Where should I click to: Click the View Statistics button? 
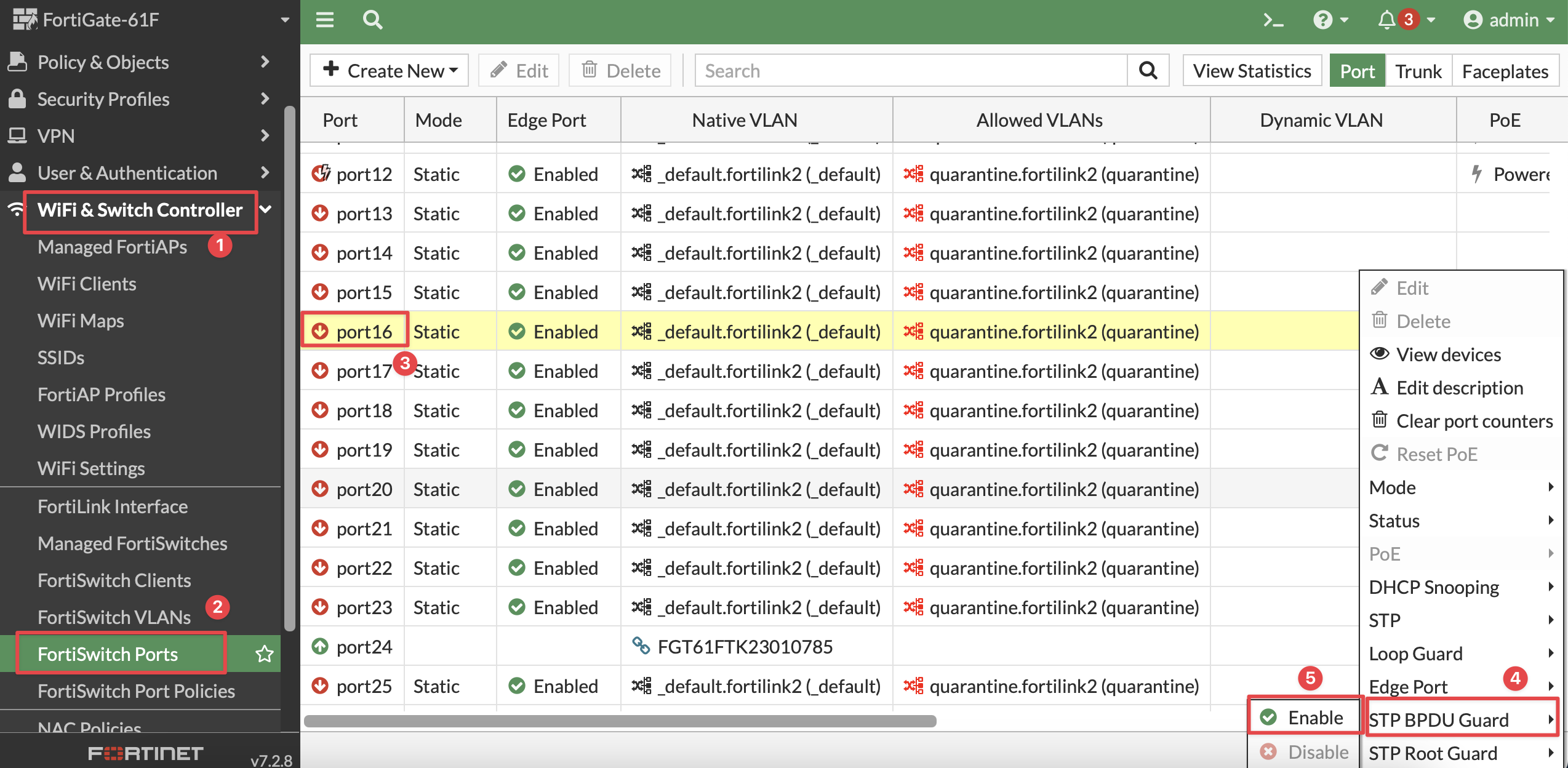[x=1252, y=71]
